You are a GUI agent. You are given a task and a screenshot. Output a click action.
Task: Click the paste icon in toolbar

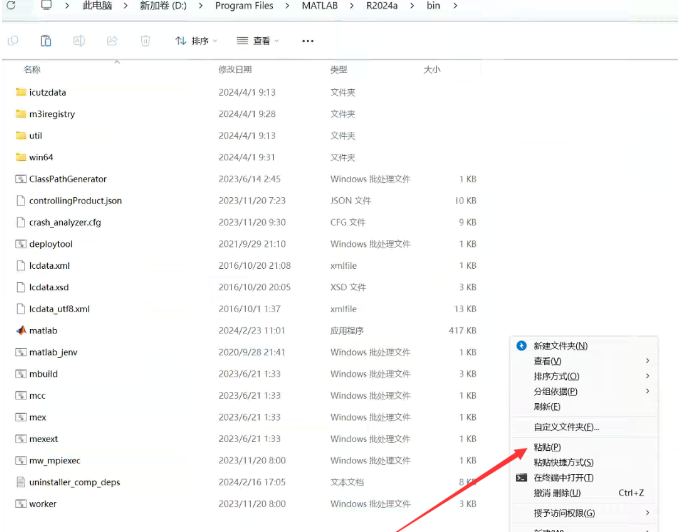(46, 41)
